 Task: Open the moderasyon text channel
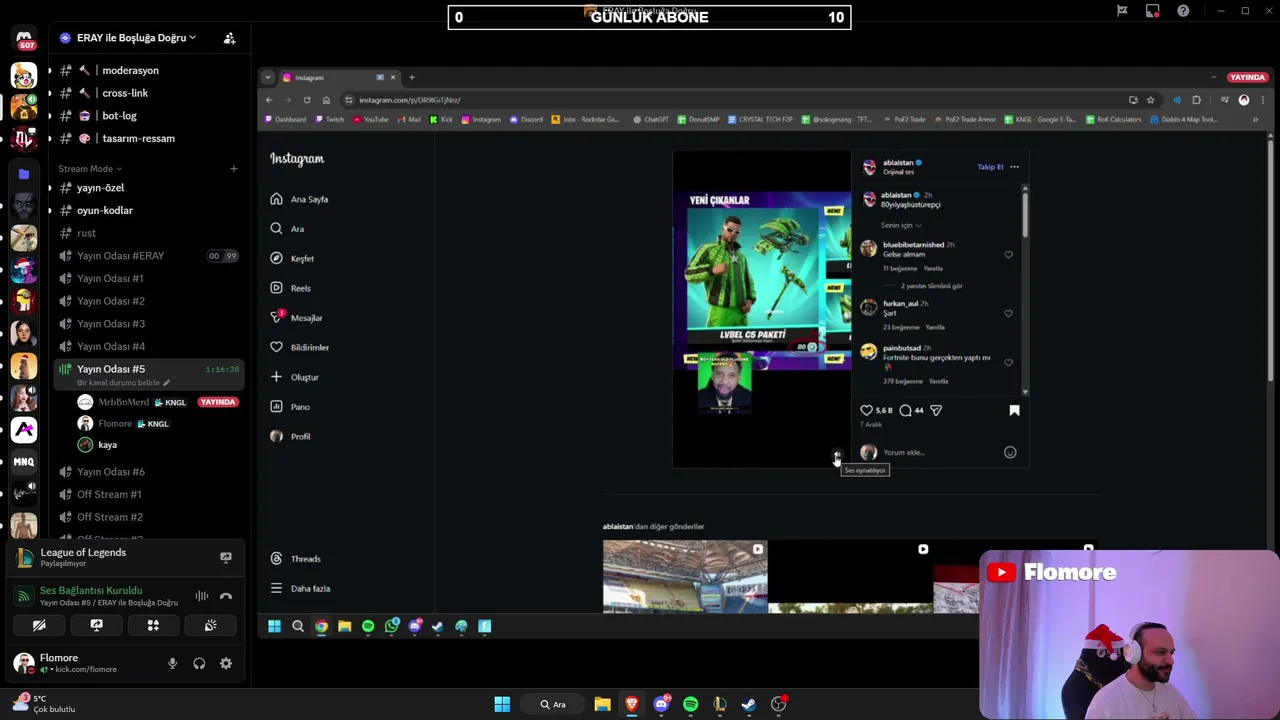click(x=130, y=71)
